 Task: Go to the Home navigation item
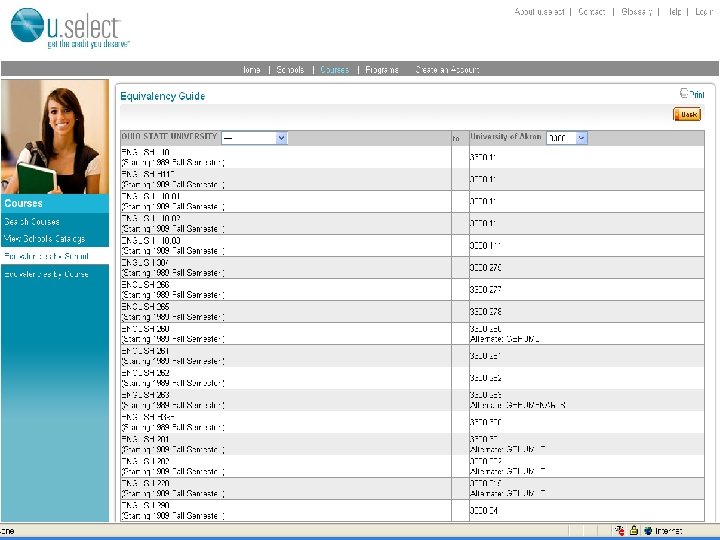pyautogui.click(x=251, y=70)
